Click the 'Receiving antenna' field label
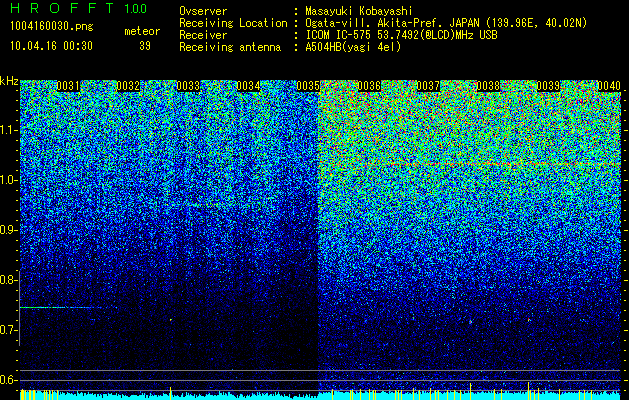629x400 pixels. point(230,47)
